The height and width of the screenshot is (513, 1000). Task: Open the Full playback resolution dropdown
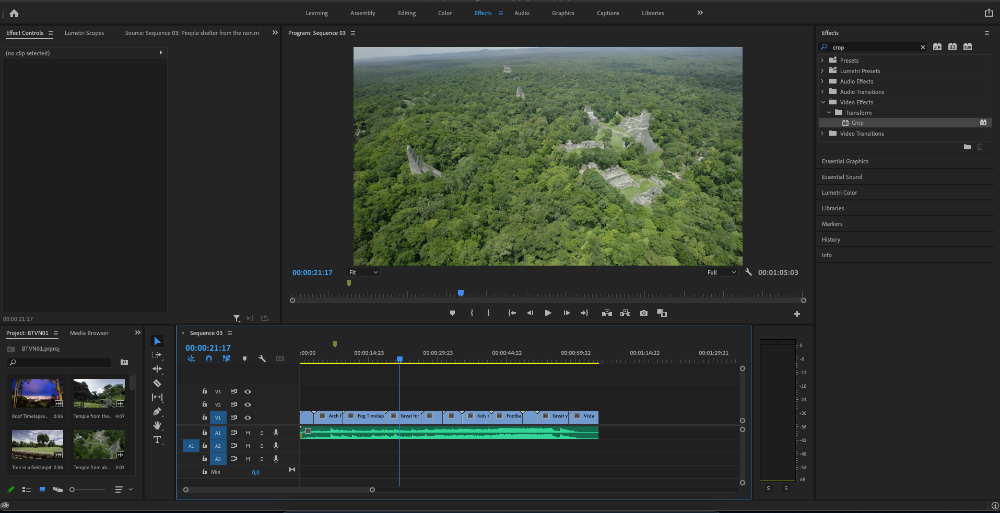click(x=721, y=272)
